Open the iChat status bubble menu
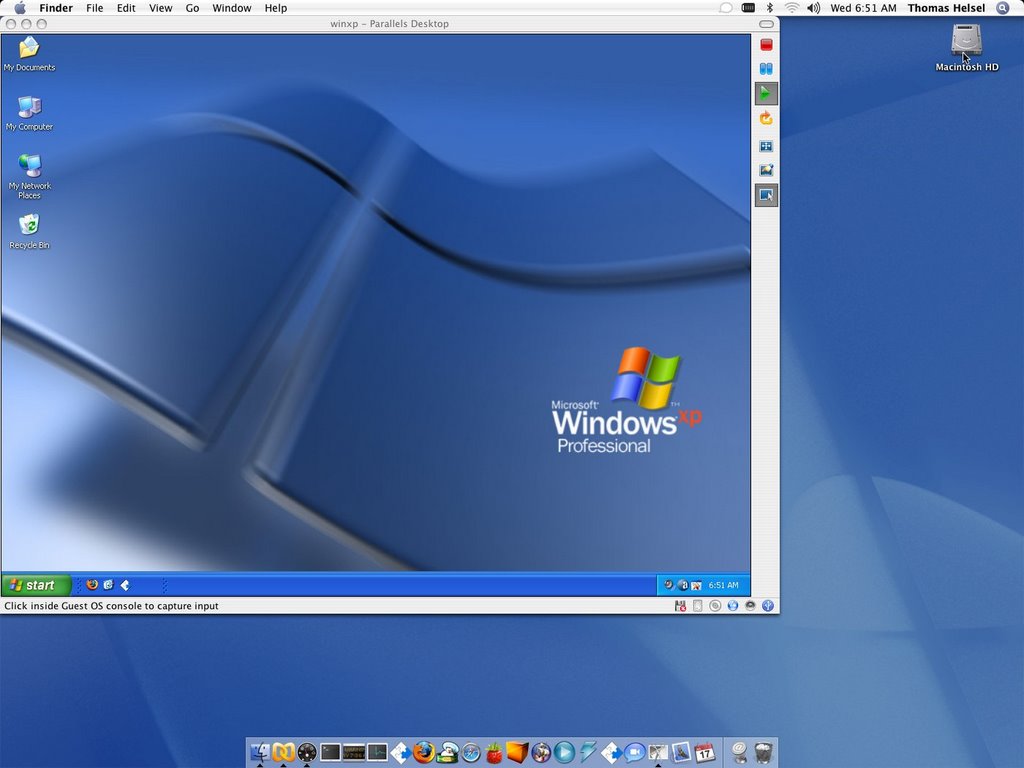 726,8
